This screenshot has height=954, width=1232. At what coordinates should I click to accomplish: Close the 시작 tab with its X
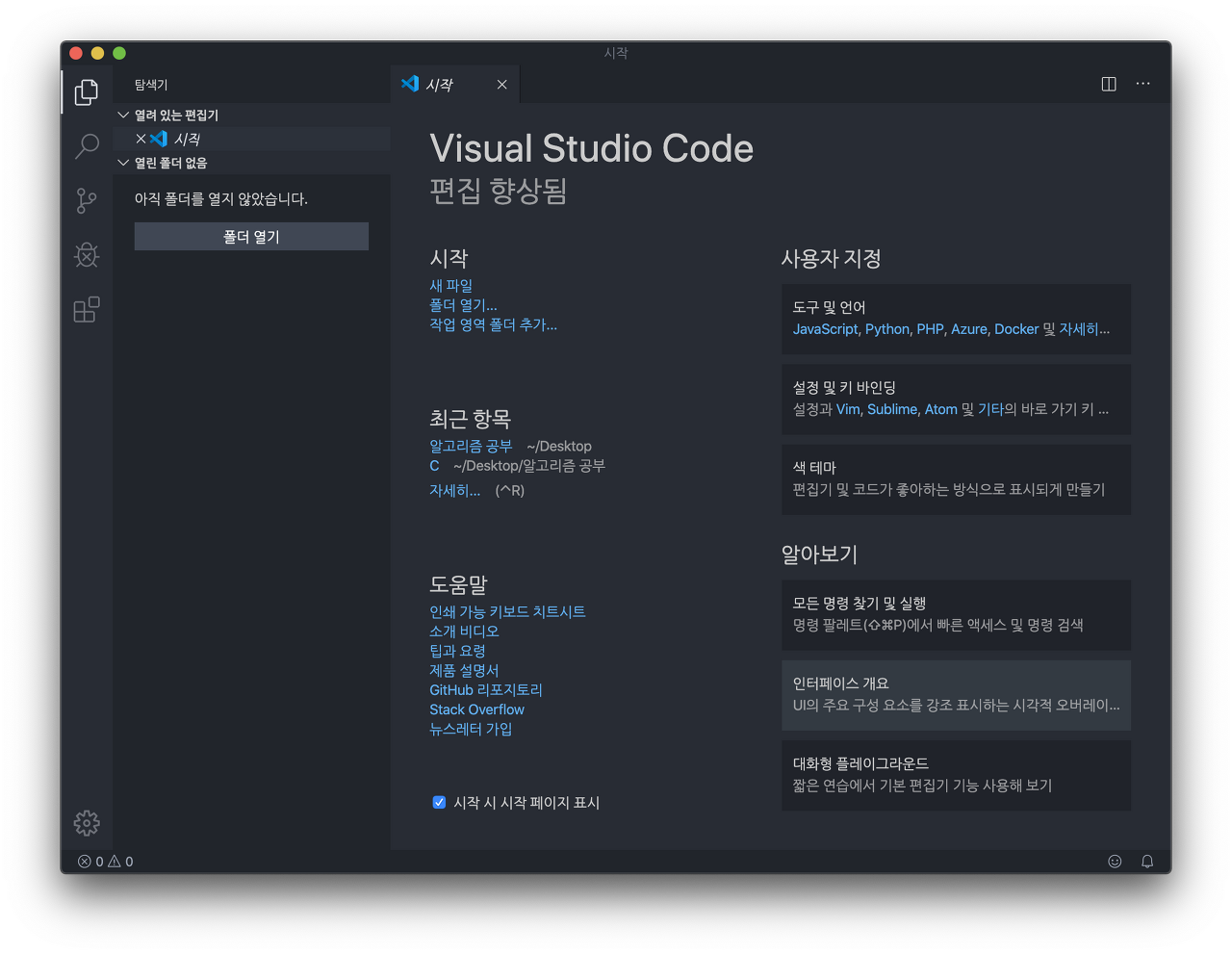501,85
